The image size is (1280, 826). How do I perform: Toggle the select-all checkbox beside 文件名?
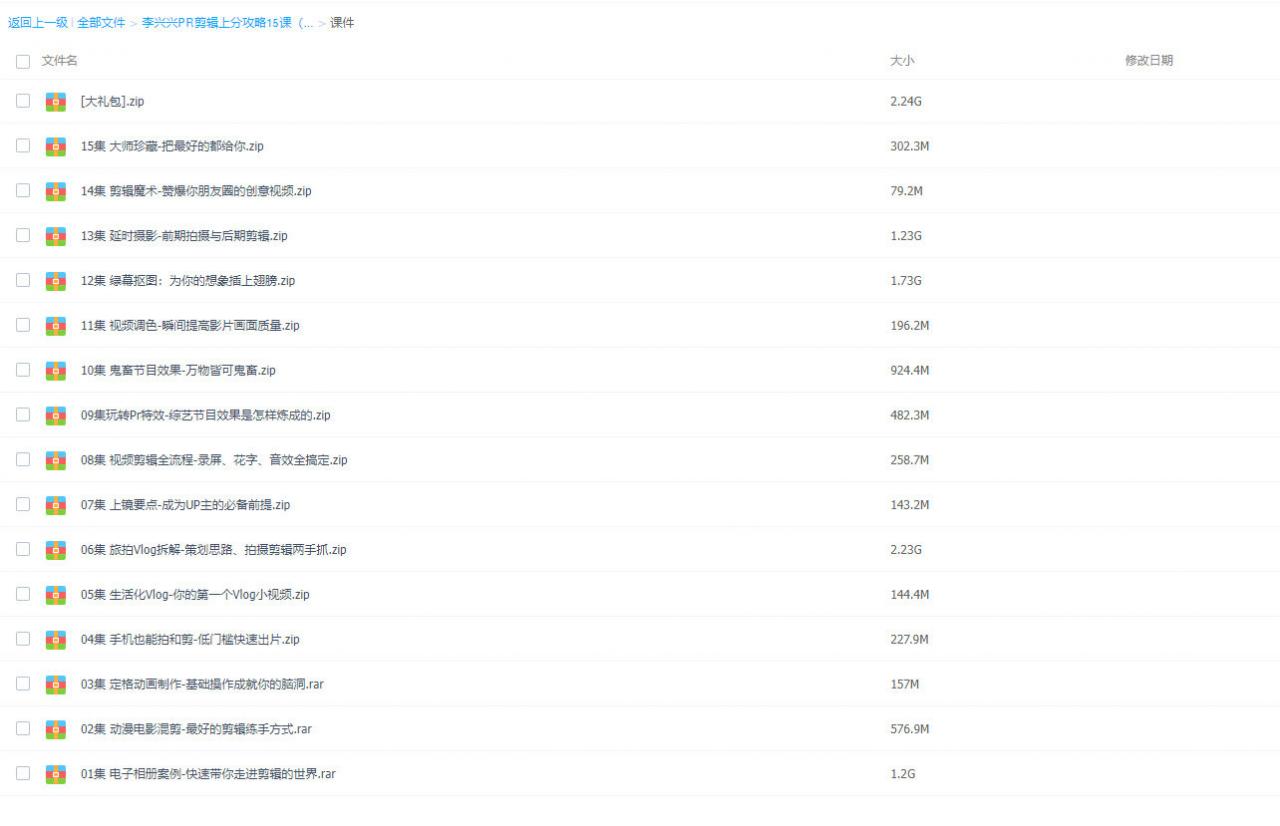23,61
